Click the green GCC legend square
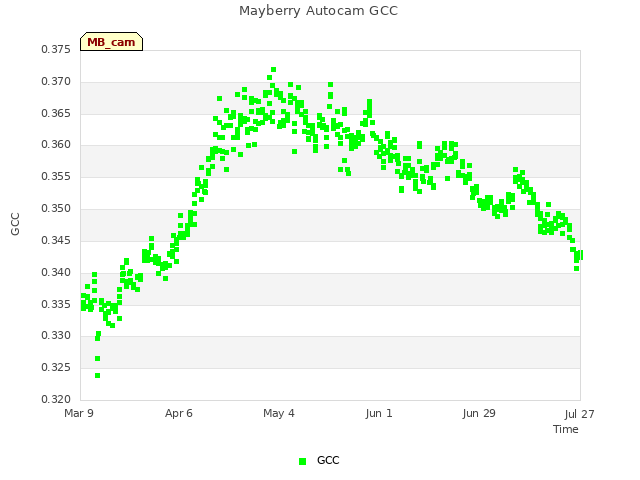 302,461
